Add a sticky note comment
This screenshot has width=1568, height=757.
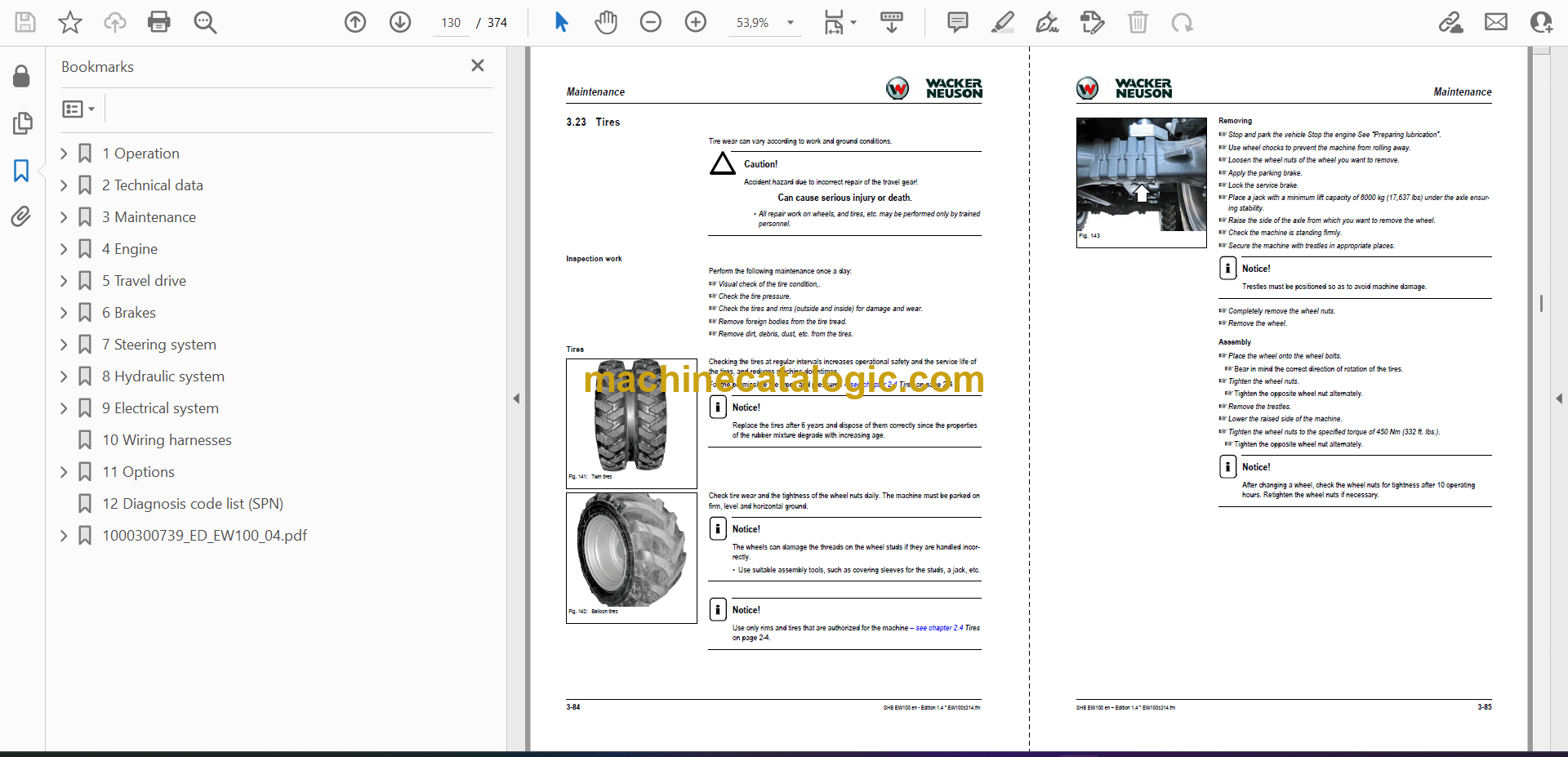point(957,22)
